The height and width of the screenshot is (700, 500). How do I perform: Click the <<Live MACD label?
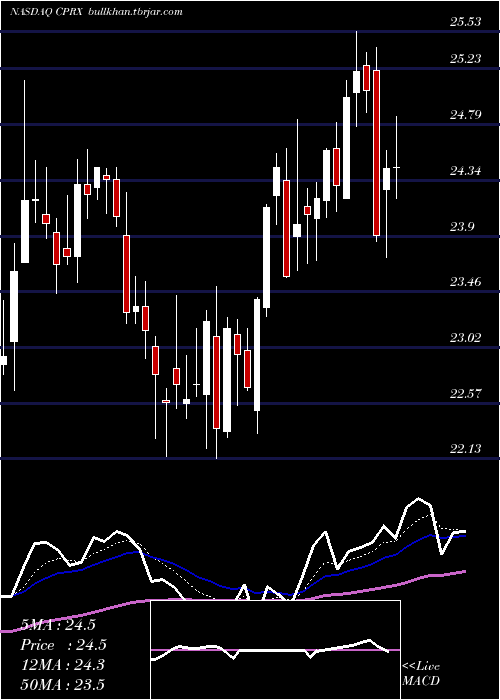coord(421,674)
